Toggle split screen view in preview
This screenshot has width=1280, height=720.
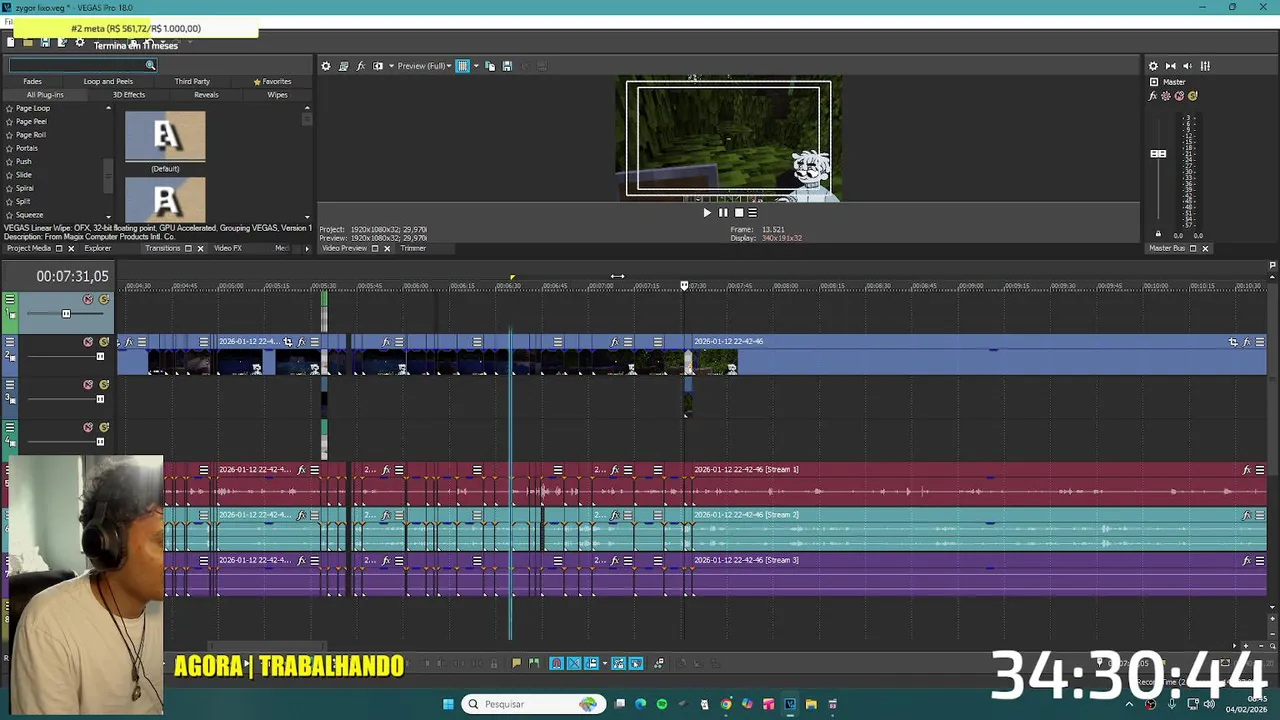(378, 66)
